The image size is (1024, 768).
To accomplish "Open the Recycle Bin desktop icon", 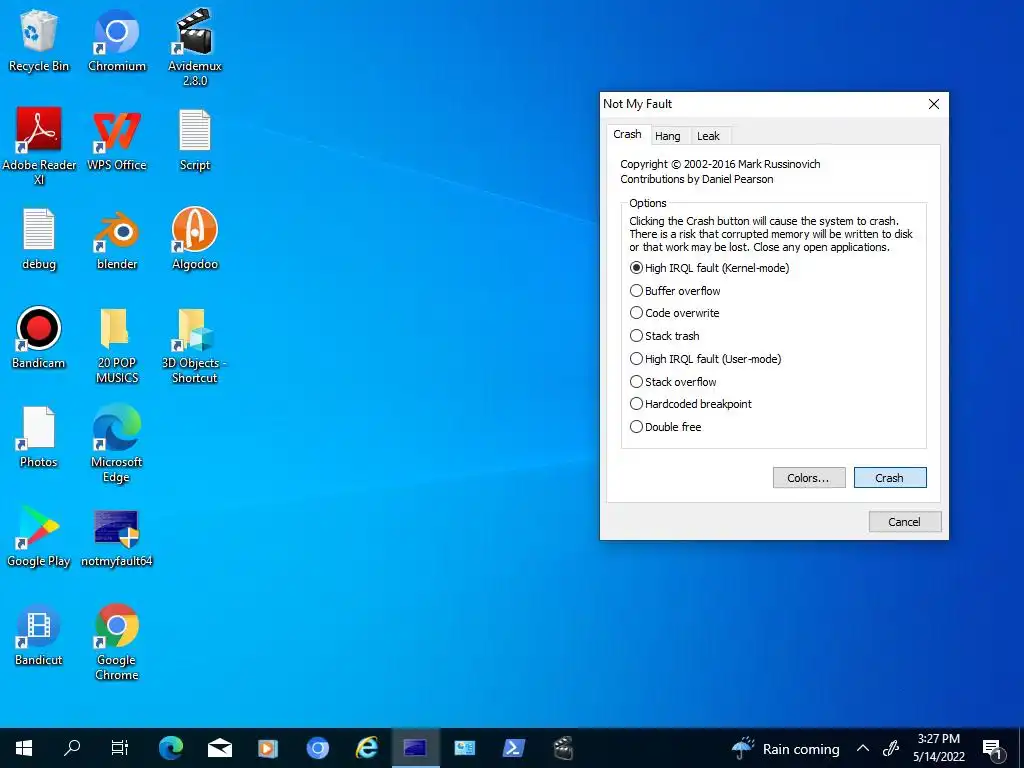I will click(39, 42).
